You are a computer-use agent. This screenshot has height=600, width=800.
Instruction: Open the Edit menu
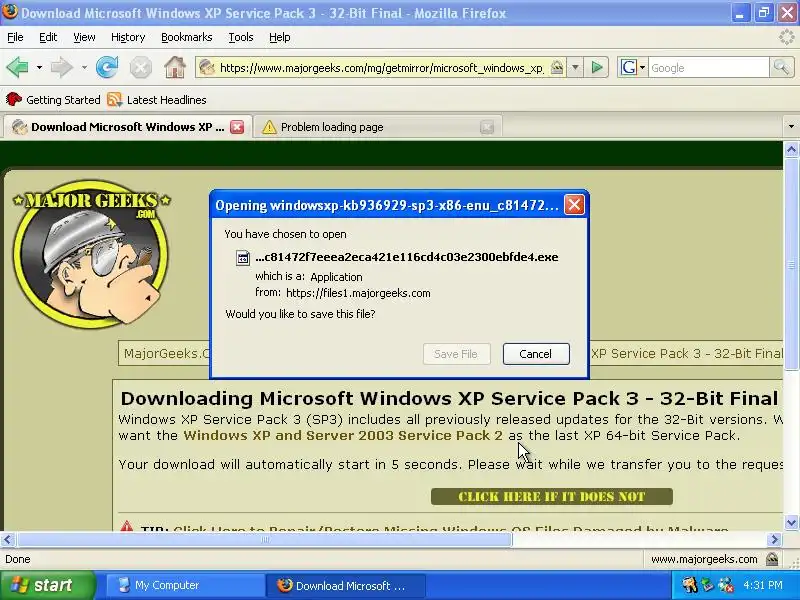(48, 37)
